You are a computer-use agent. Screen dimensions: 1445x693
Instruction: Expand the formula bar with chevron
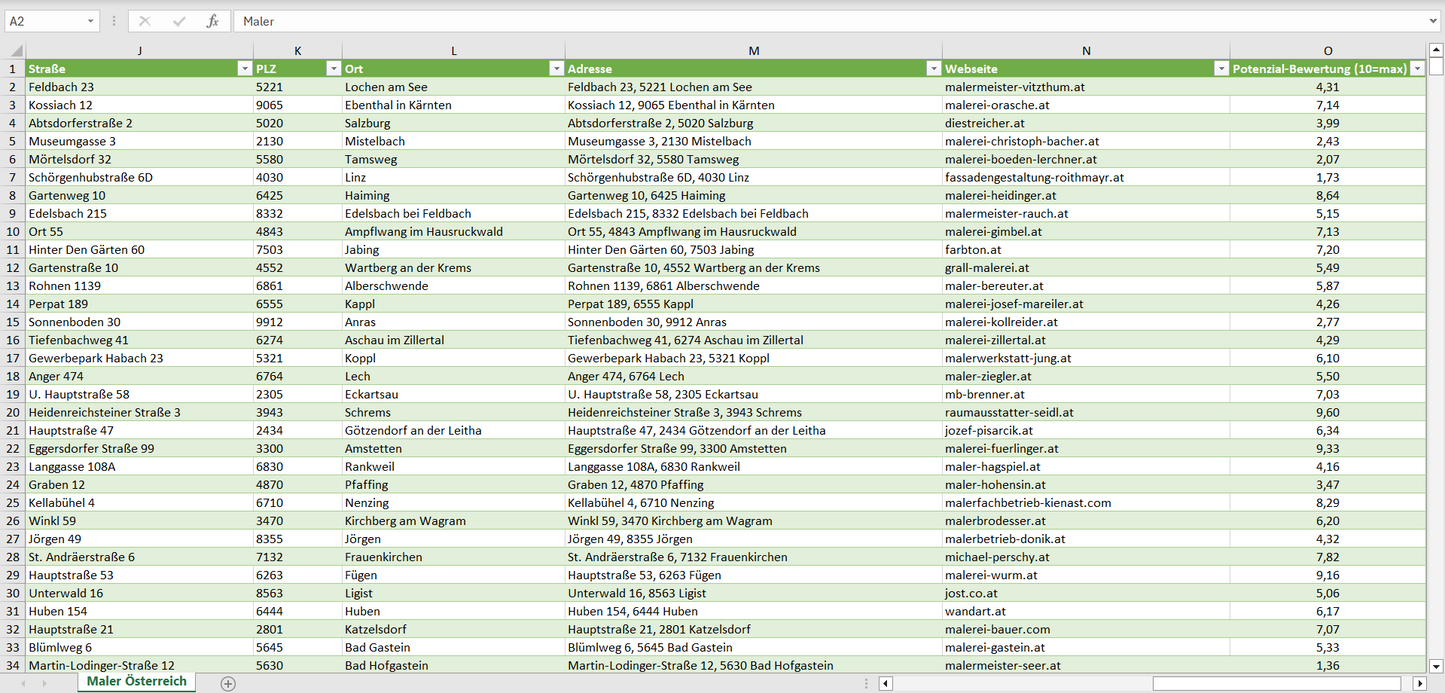(x=1434, y=21)
